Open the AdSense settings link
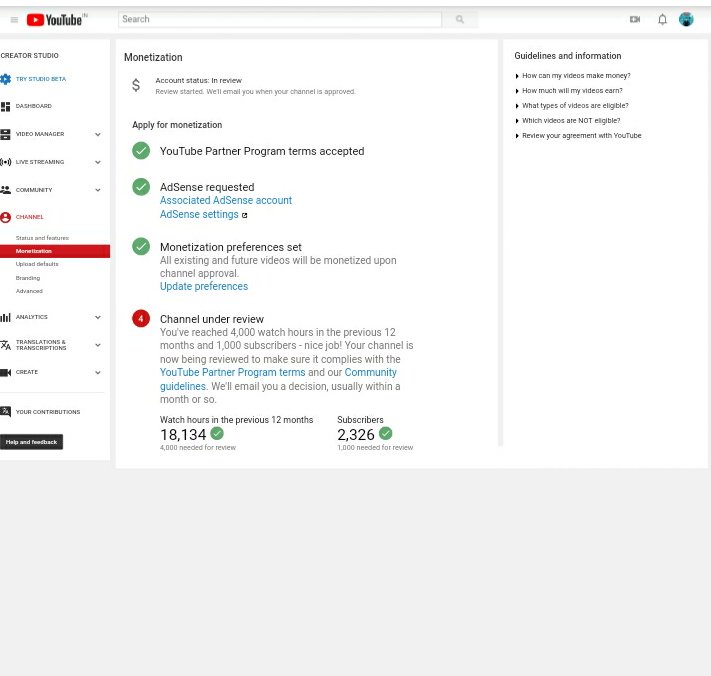 pos(199,214)
